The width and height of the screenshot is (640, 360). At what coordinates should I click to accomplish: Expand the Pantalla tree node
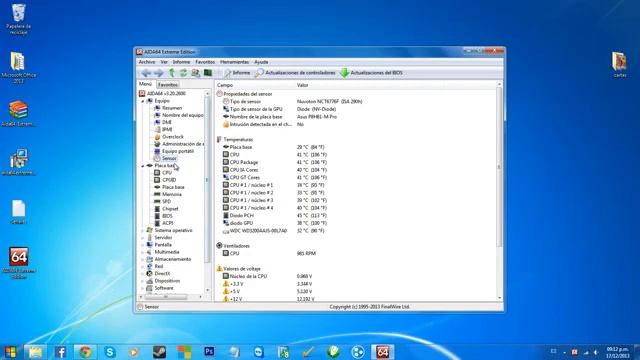point(143,245)
